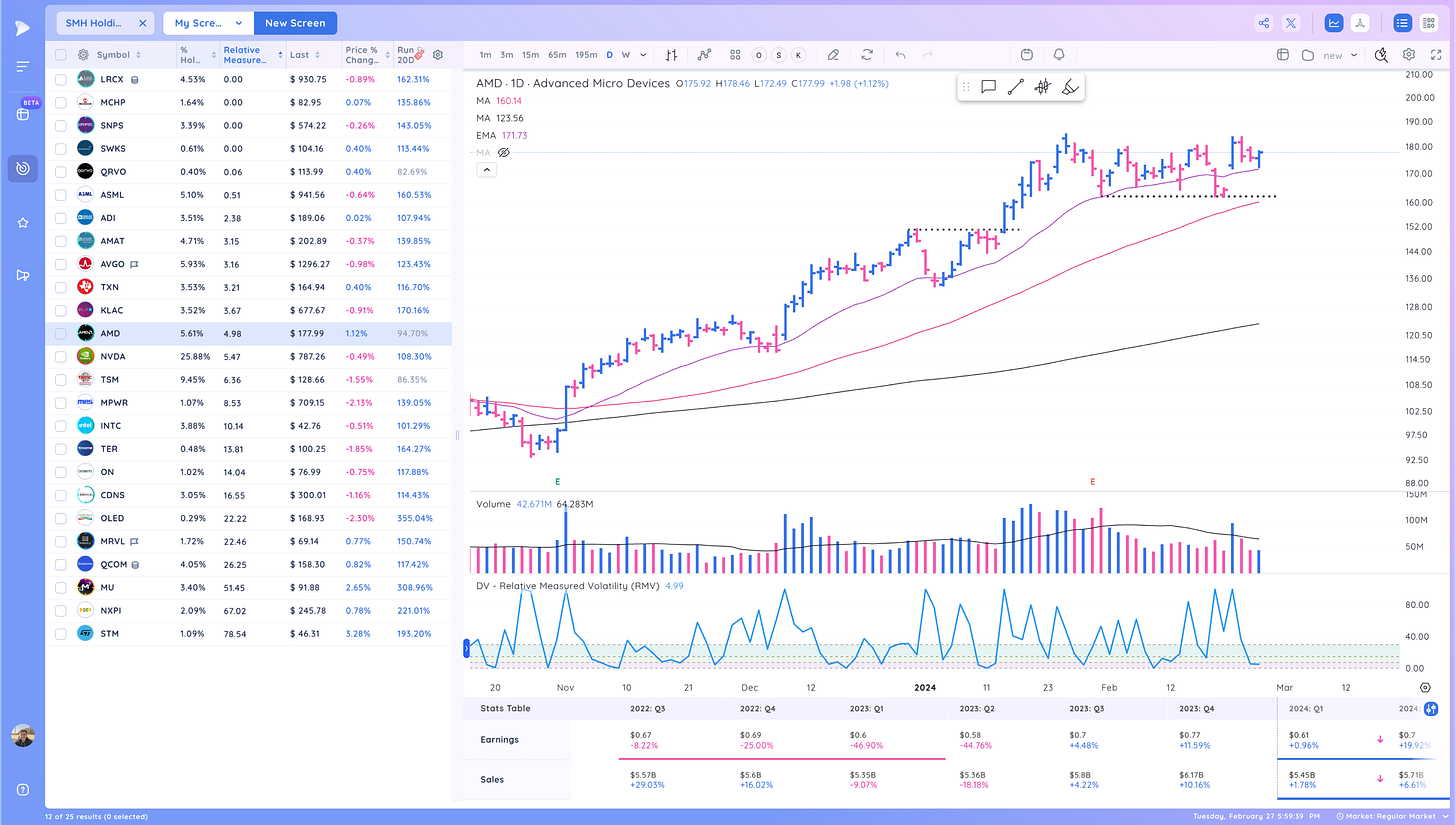The height and width of the screenshot is (825, 1456).
Task: Open the screener radar icon in sidebar
Action: coord(22,168)
